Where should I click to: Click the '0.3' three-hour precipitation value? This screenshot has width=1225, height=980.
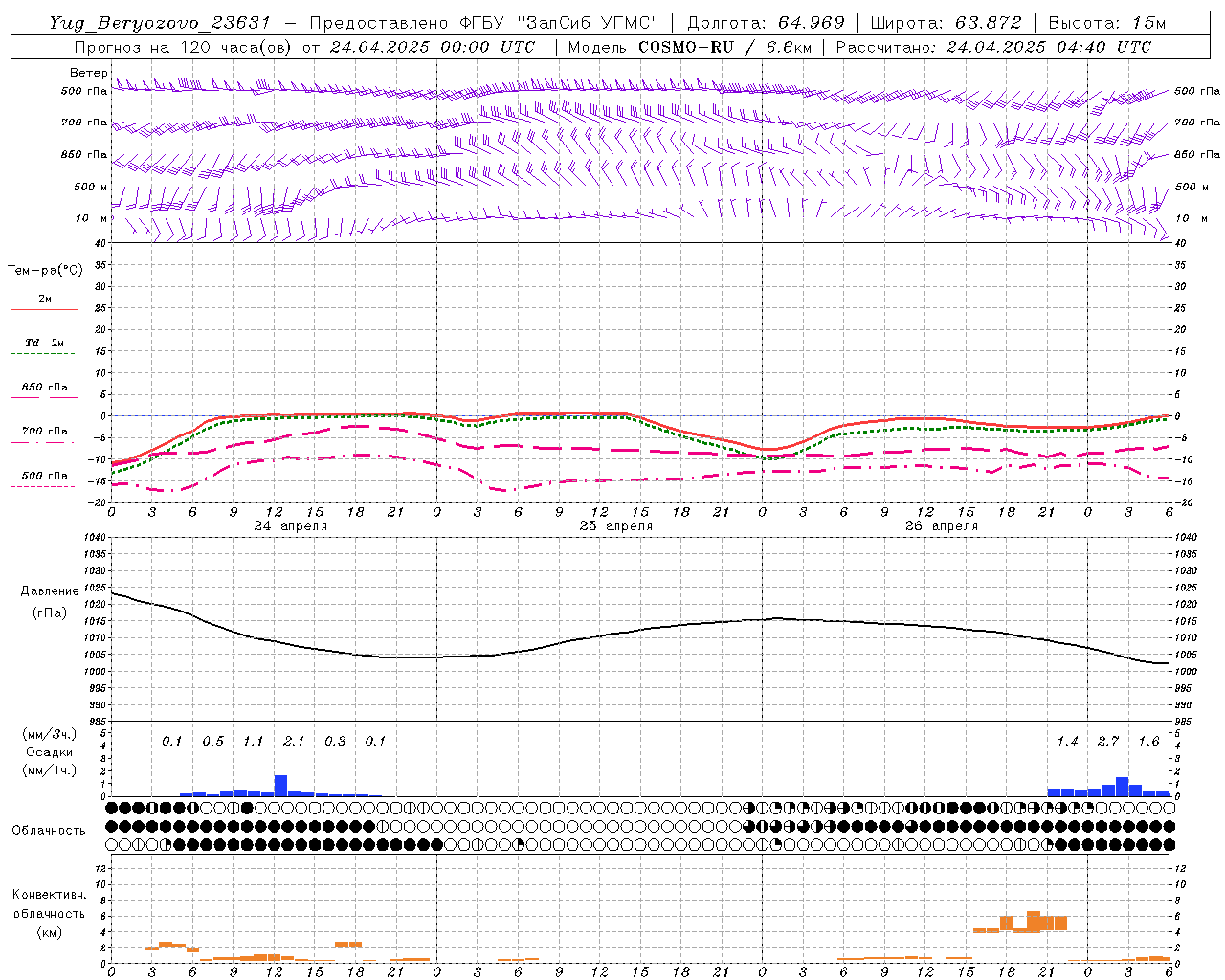(x=335, y=742)
